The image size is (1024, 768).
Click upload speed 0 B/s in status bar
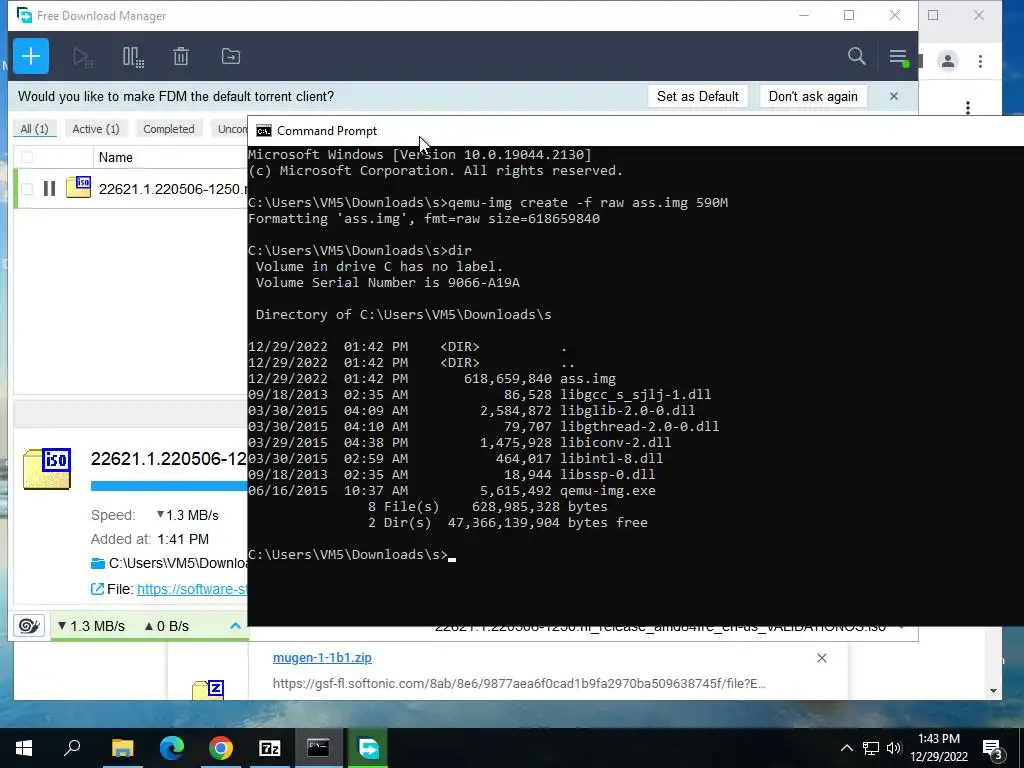click(167, 626)
